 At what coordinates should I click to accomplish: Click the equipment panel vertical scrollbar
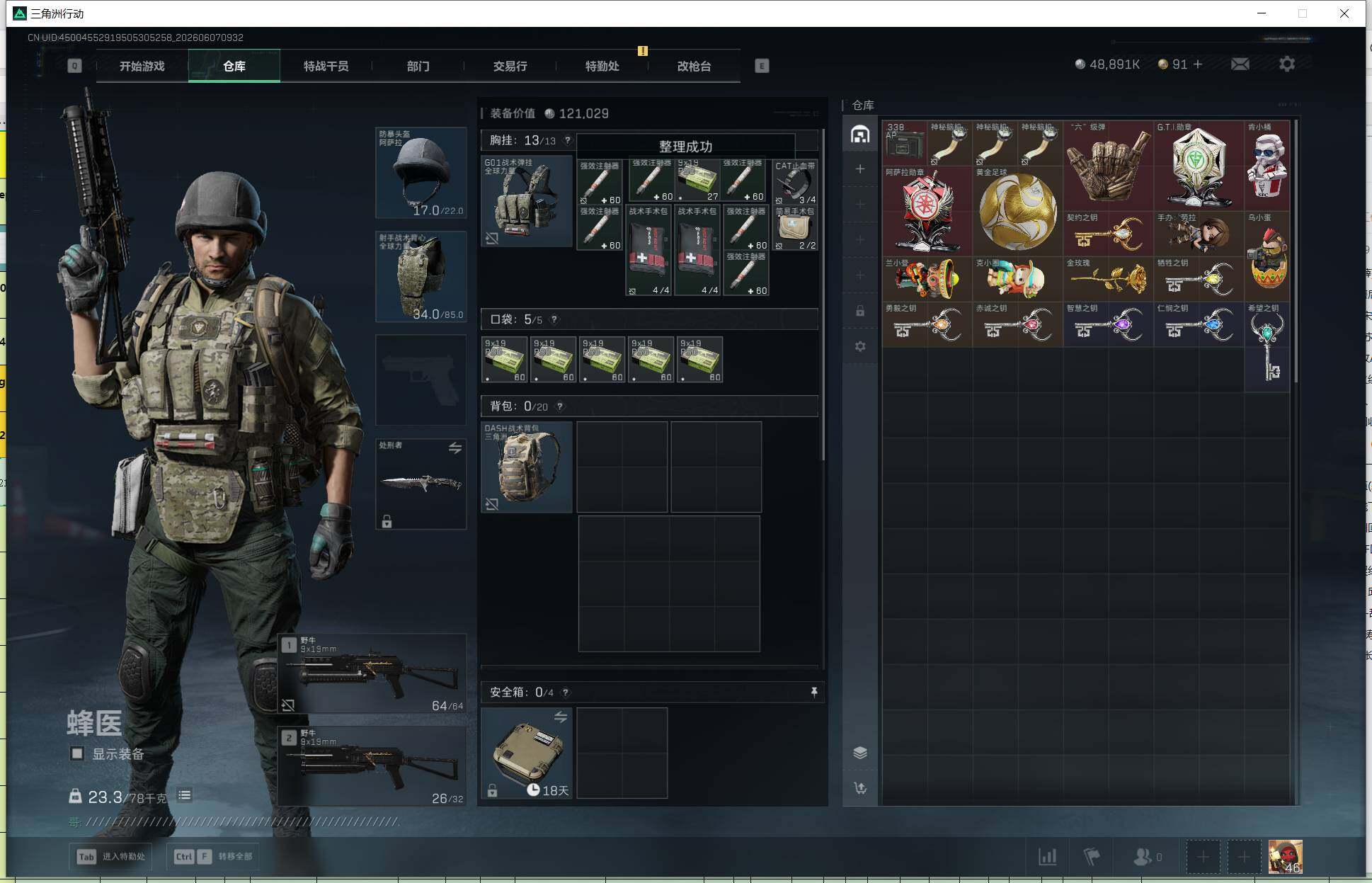click(x=822, y=295)
